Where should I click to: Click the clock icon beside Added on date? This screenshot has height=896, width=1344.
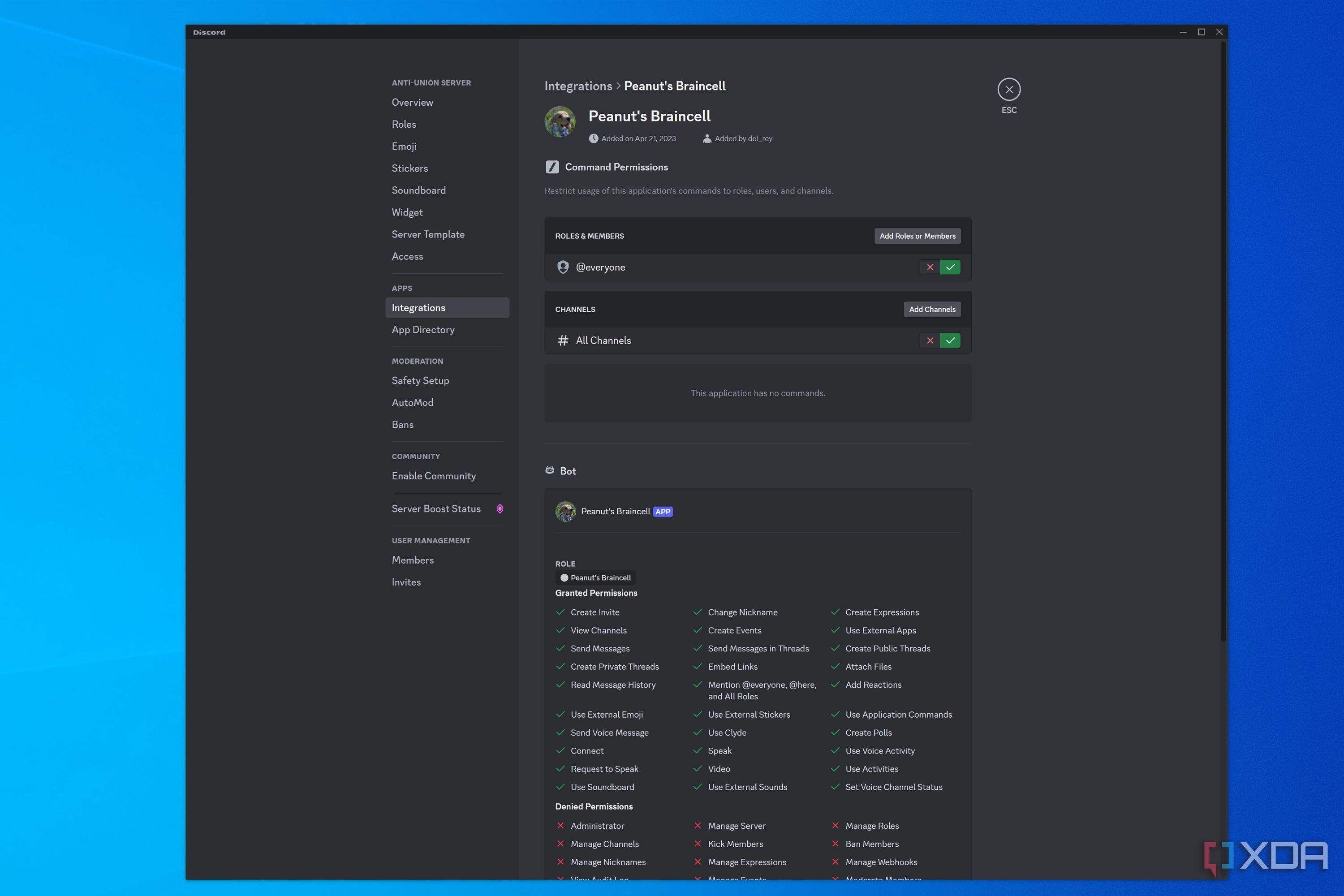tap(593, 138)
